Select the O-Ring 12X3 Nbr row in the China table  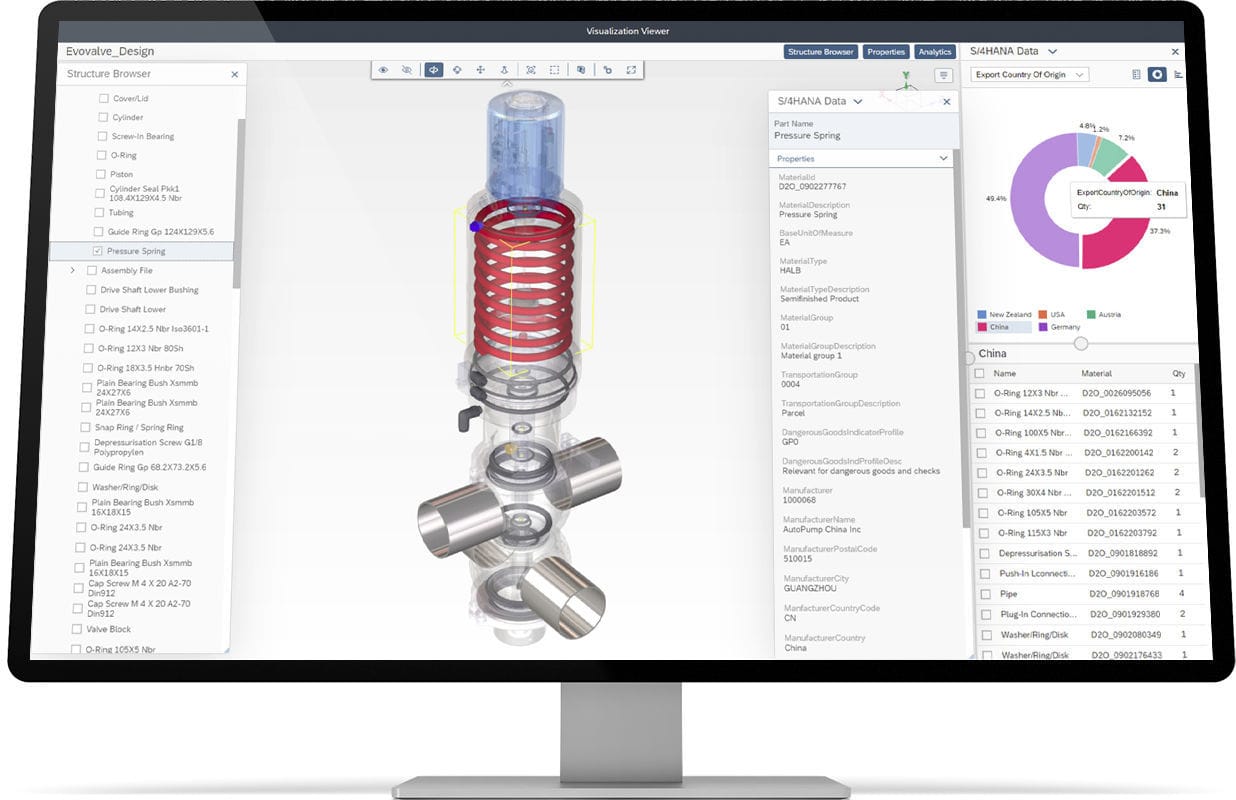(x=1030, y=393)
